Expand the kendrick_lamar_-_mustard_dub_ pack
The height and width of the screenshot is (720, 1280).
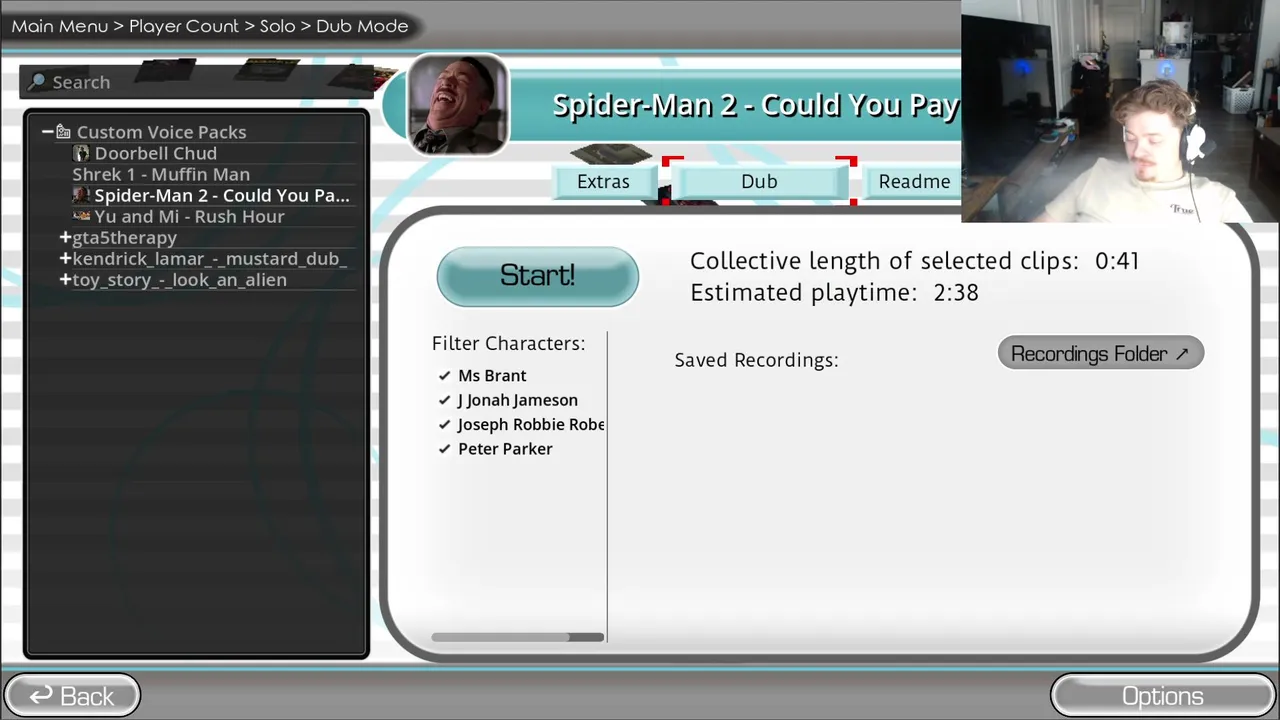65,258
